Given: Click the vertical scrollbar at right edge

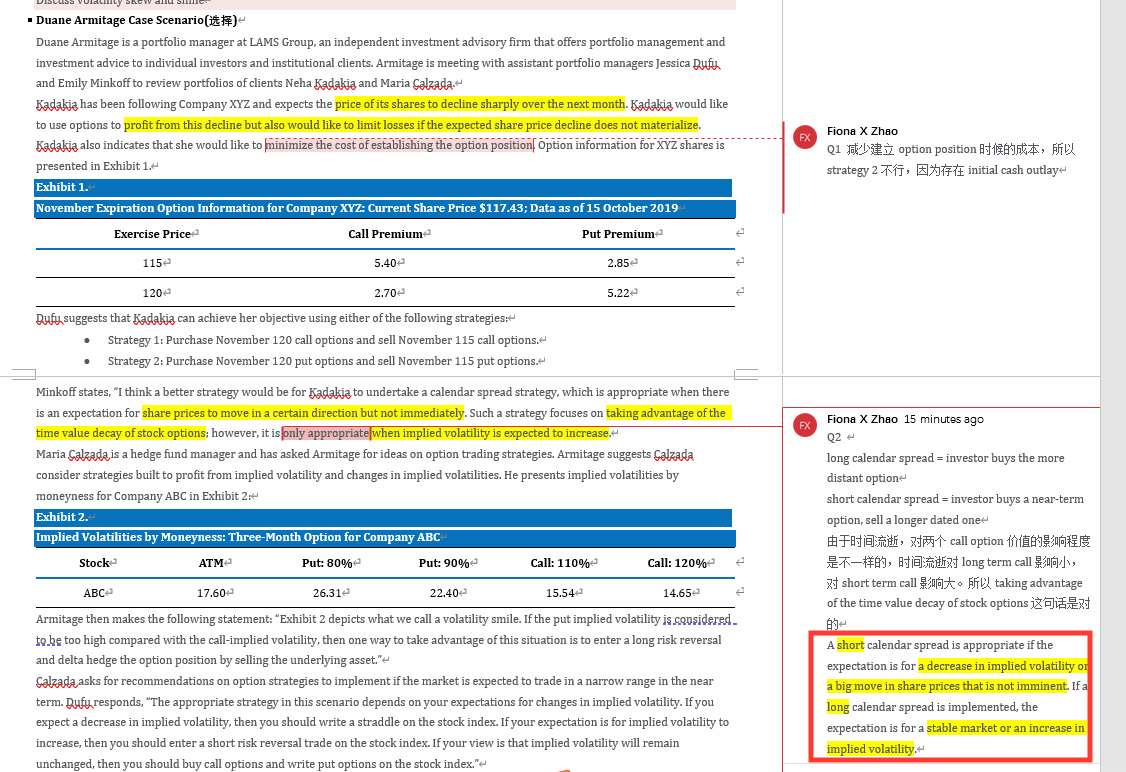Looking at the screenshot, I should pyautogui.click(x=1112, y=386).
